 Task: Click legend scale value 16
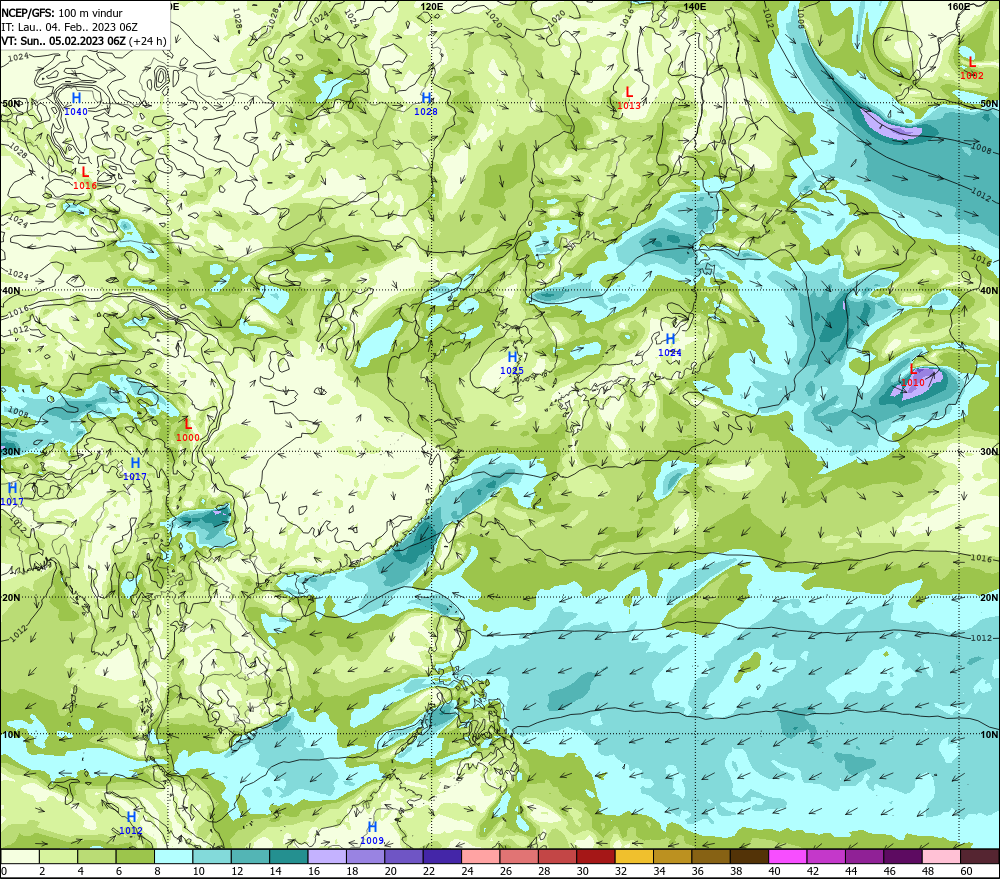[x=314, y=871]
